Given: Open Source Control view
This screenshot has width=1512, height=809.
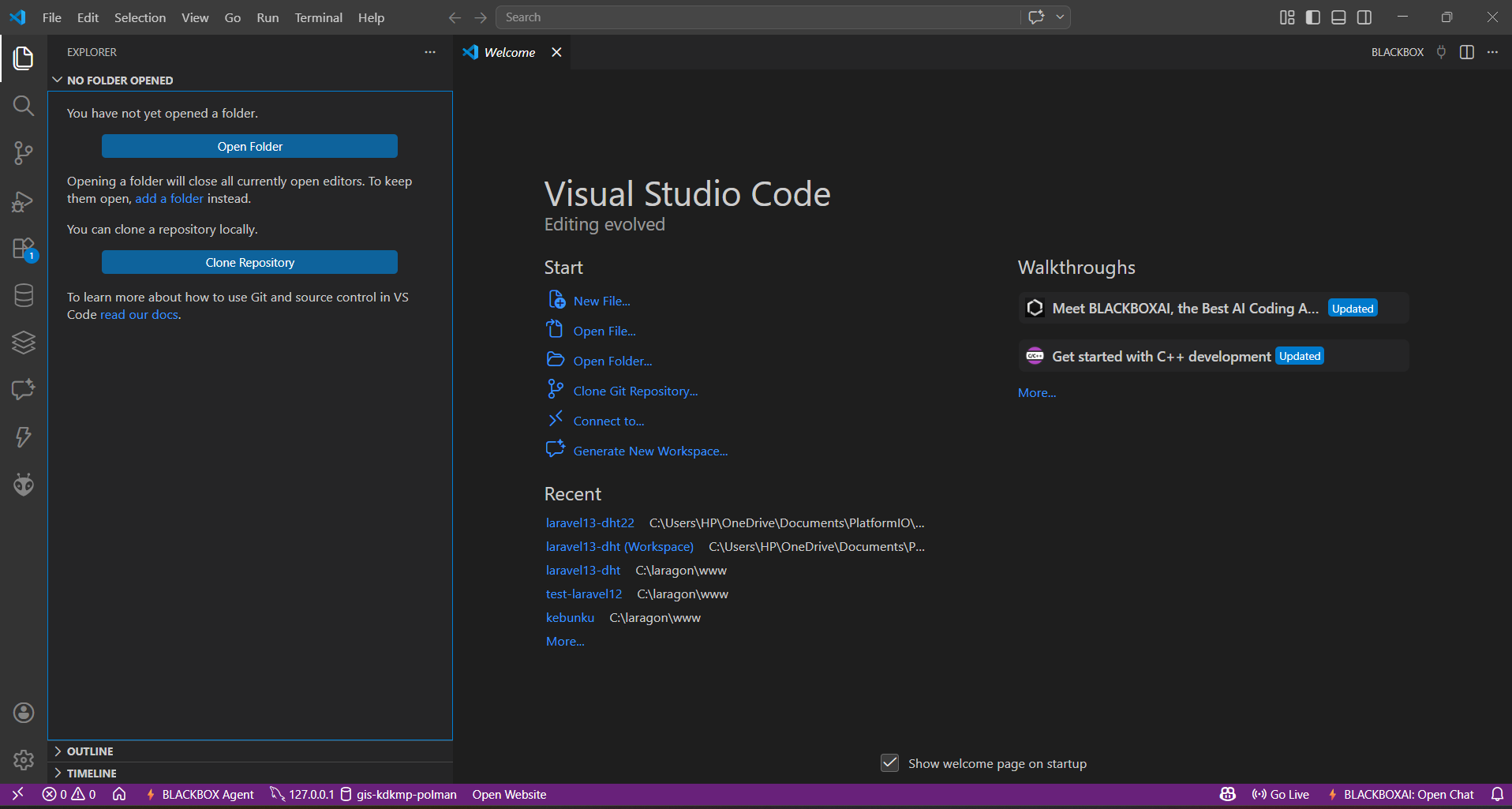Looking at the screenshot, I should coord(24,153).
